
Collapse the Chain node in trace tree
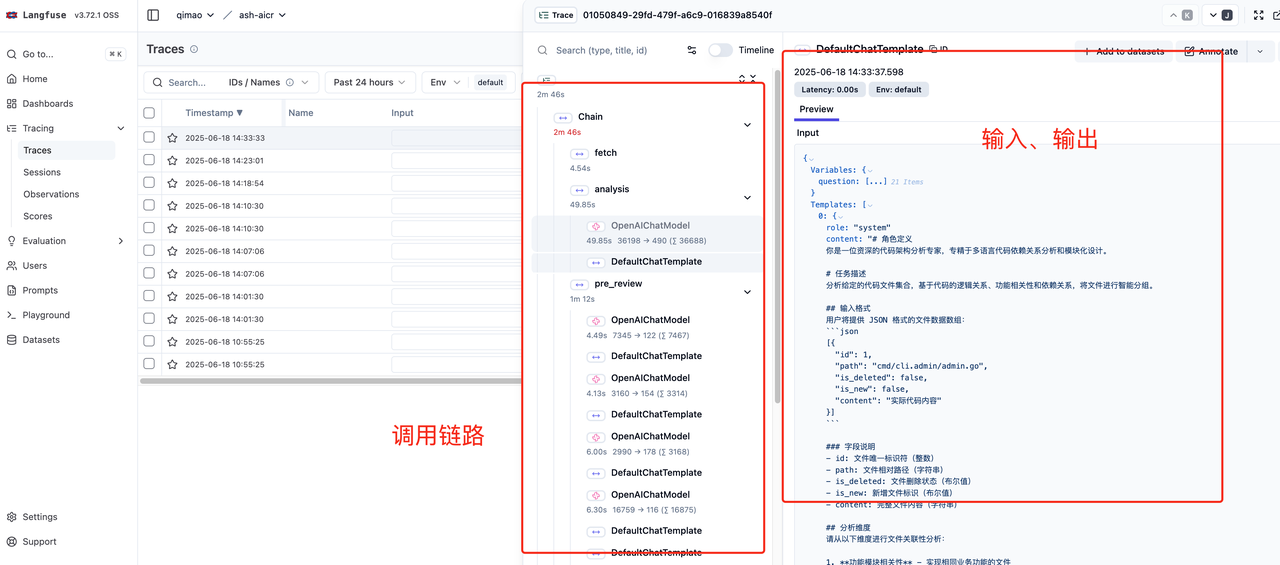pos(747,125)
